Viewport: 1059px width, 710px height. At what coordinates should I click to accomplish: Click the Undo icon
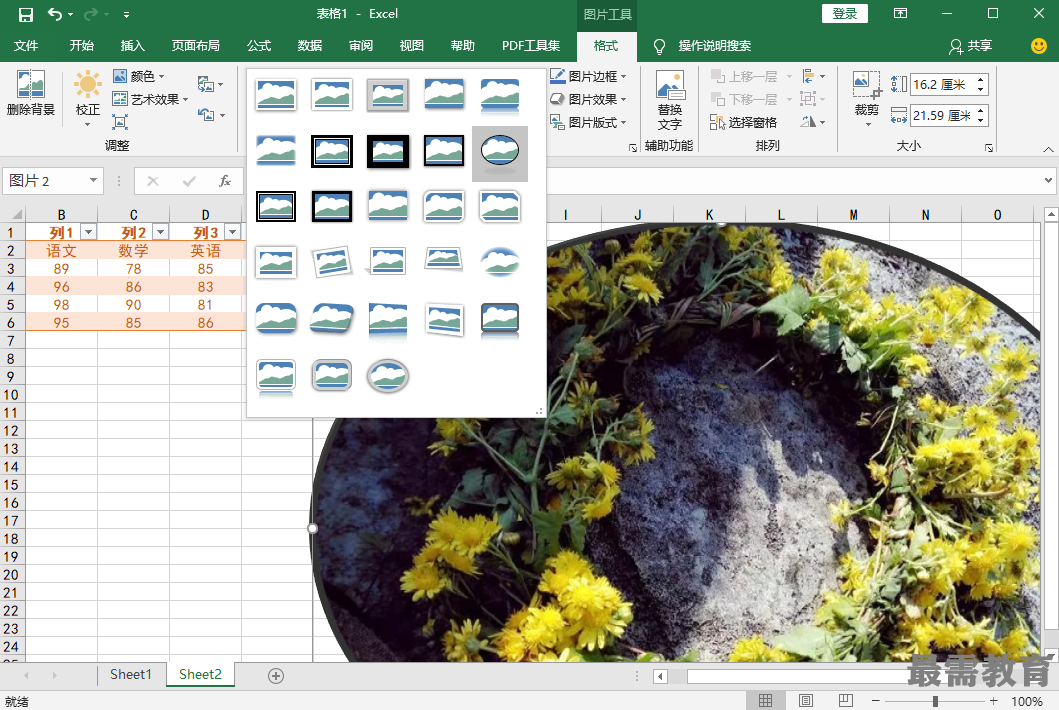coord(55,14)
